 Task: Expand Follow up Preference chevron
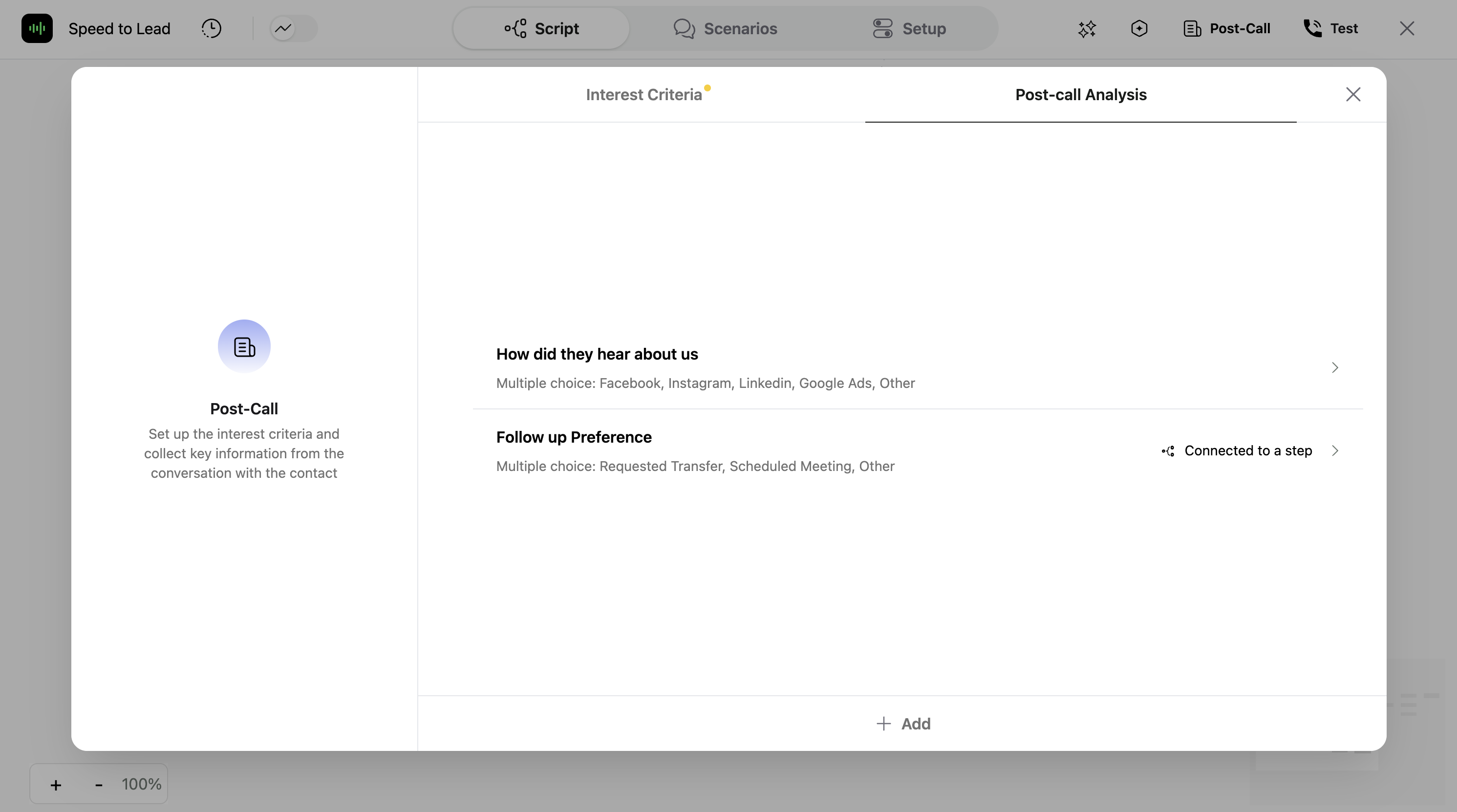[x=1335, y=450]
